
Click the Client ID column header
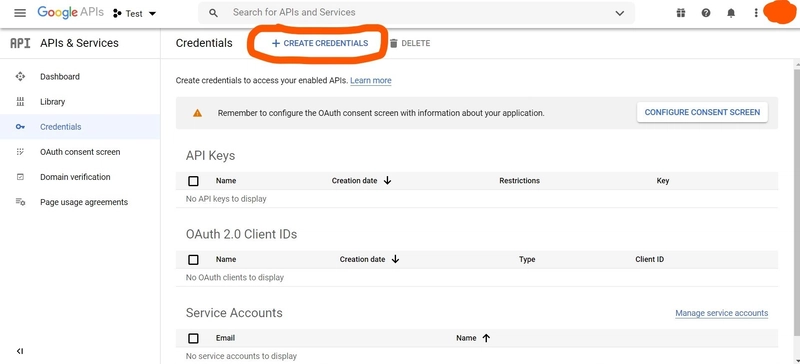click(x=649, y=259)
